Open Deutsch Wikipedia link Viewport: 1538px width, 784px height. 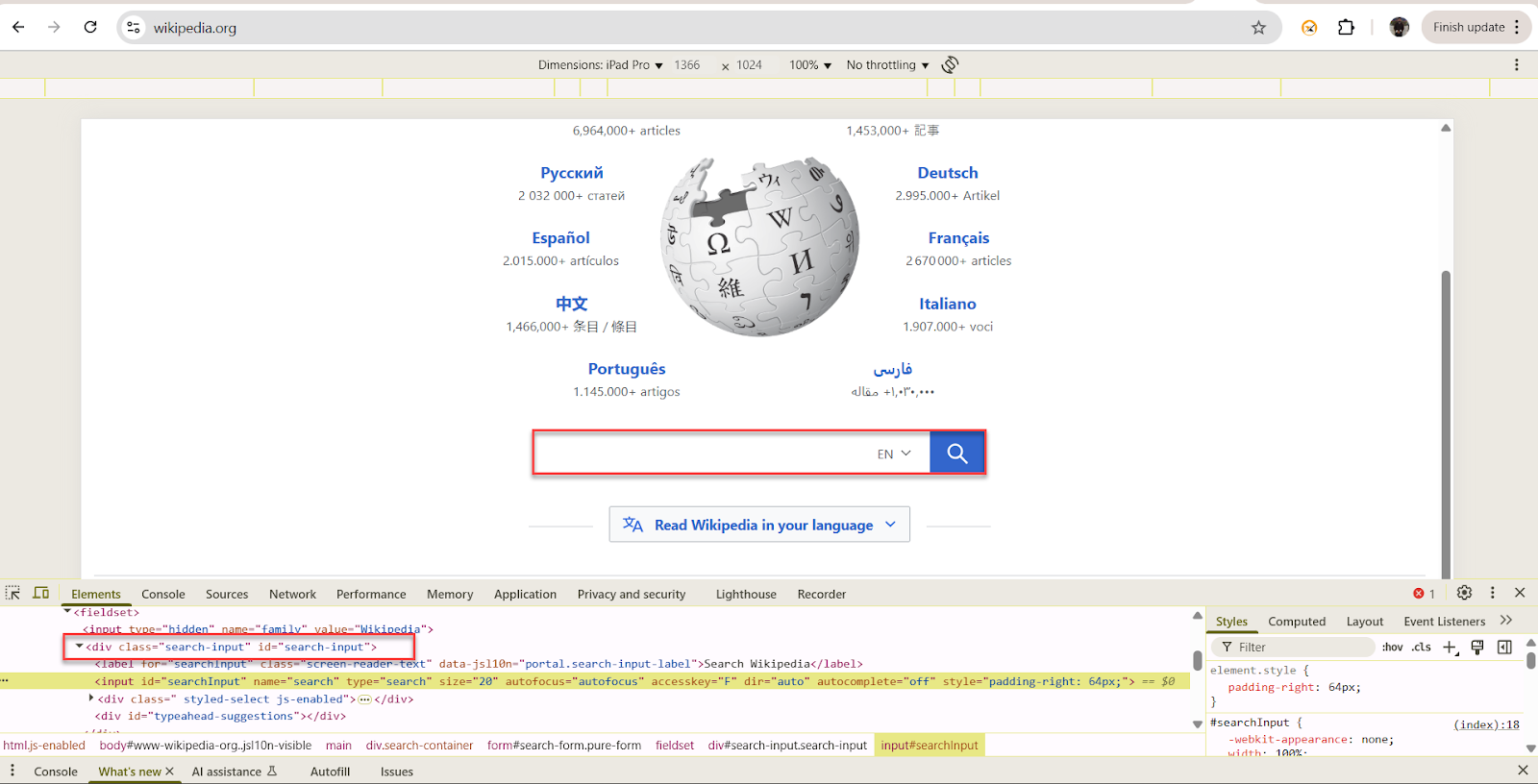[x=948, y=173]
